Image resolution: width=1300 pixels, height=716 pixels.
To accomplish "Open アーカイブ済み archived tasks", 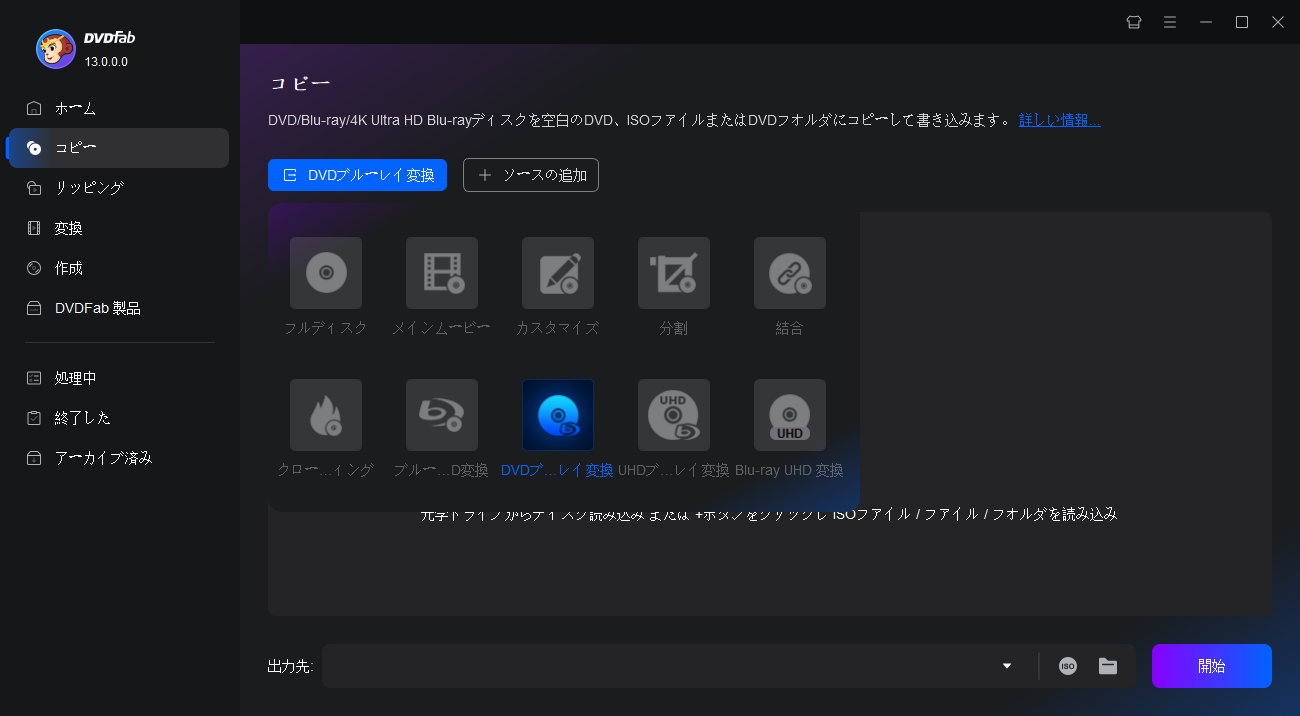I will 119,458.
